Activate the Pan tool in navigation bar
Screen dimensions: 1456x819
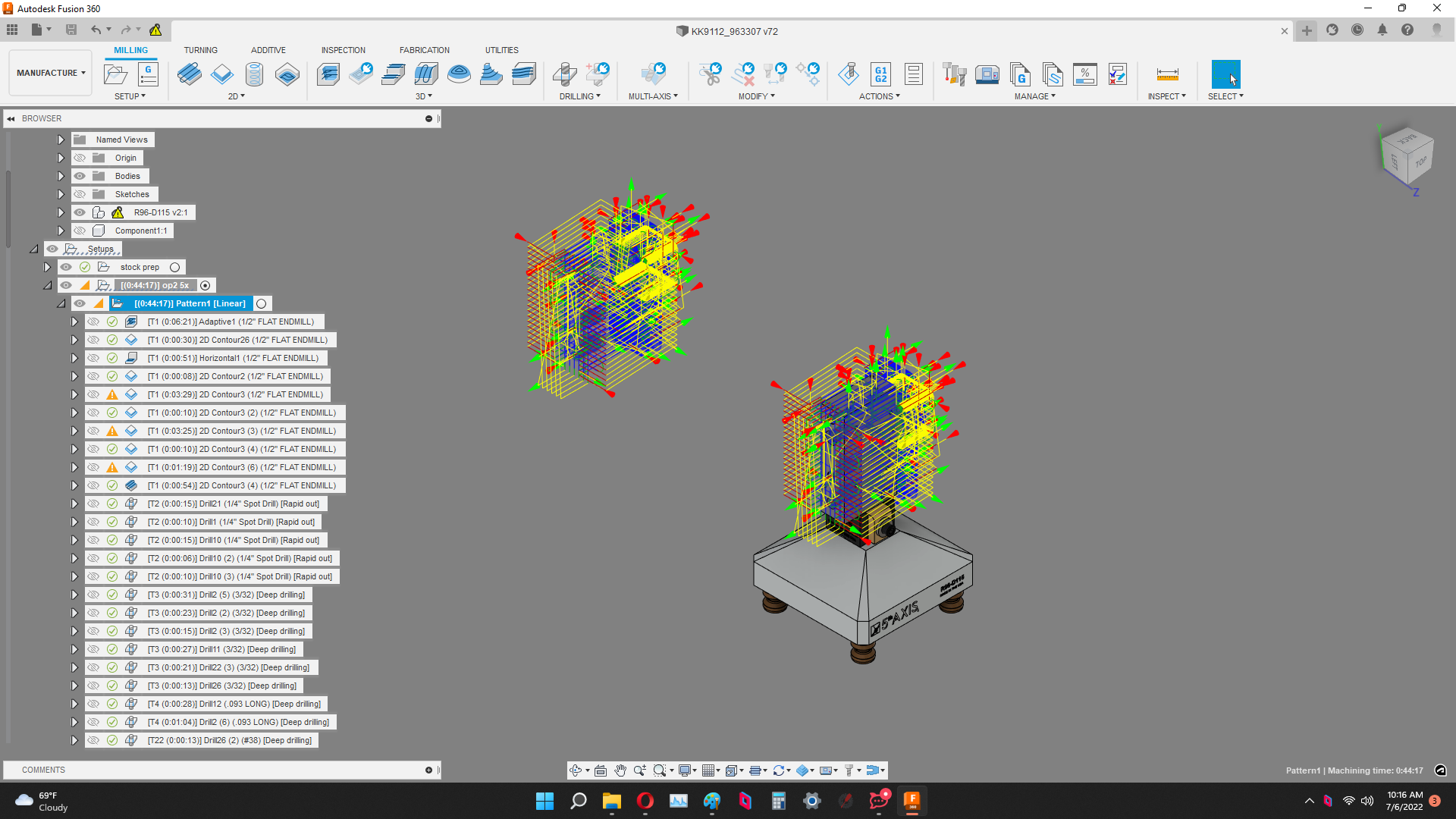tap(620, 770)
